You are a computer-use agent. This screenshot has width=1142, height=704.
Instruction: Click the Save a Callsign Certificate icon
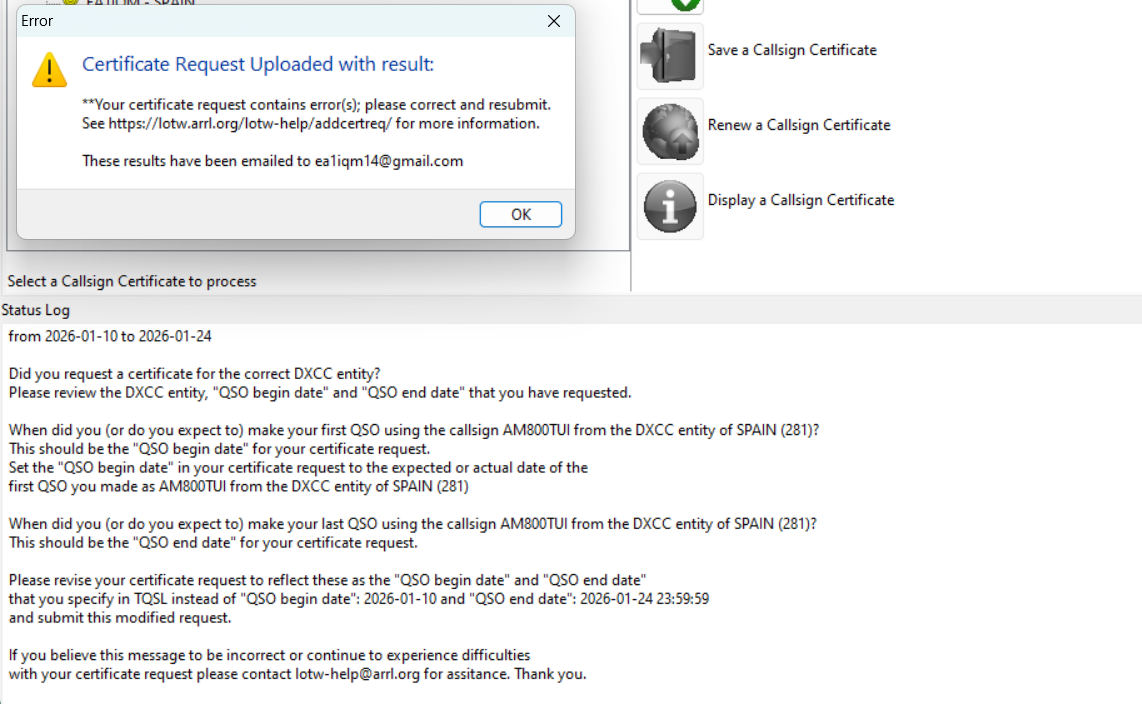click(x=670, y=56)
